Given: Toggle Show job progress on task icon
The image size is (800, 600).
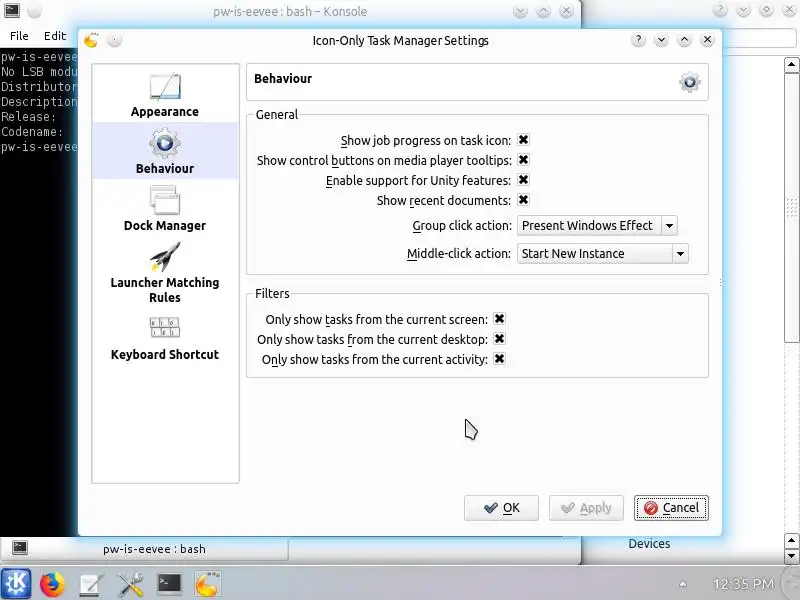Looking at the screenshot, I should [523, 140].
